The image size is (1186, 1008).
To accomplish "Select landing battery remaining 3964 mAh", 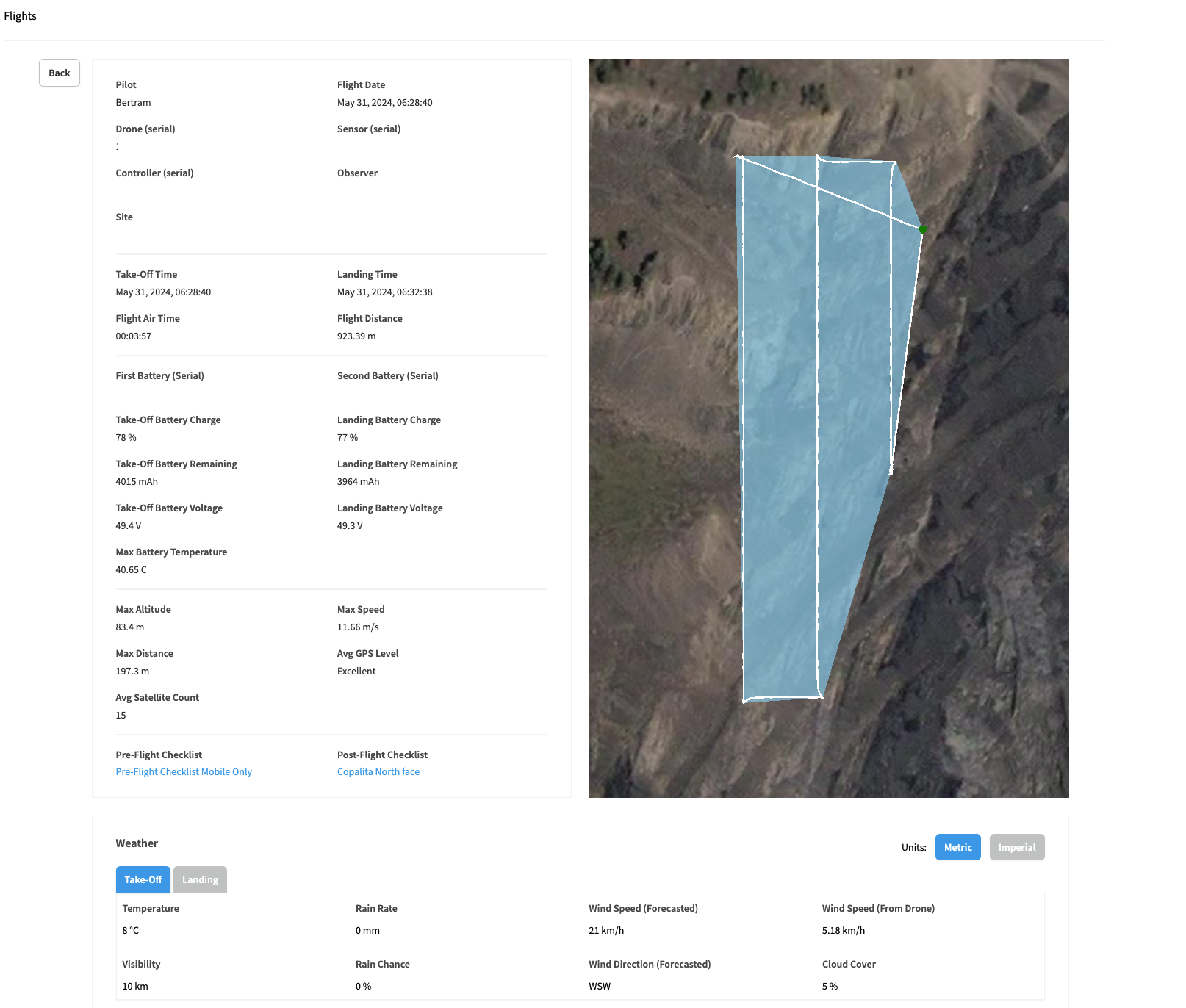I will tap(359, 482).
